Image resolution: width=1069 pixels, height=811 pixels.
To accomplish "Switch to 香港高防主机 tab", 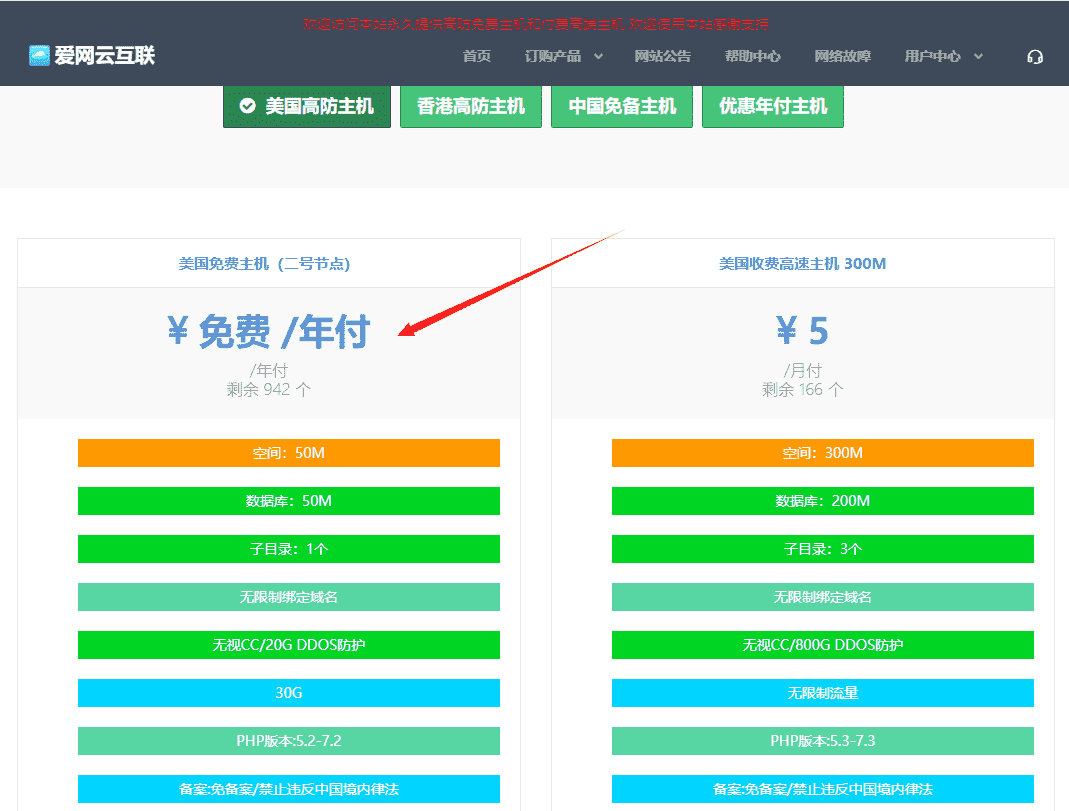I will 470,106.
